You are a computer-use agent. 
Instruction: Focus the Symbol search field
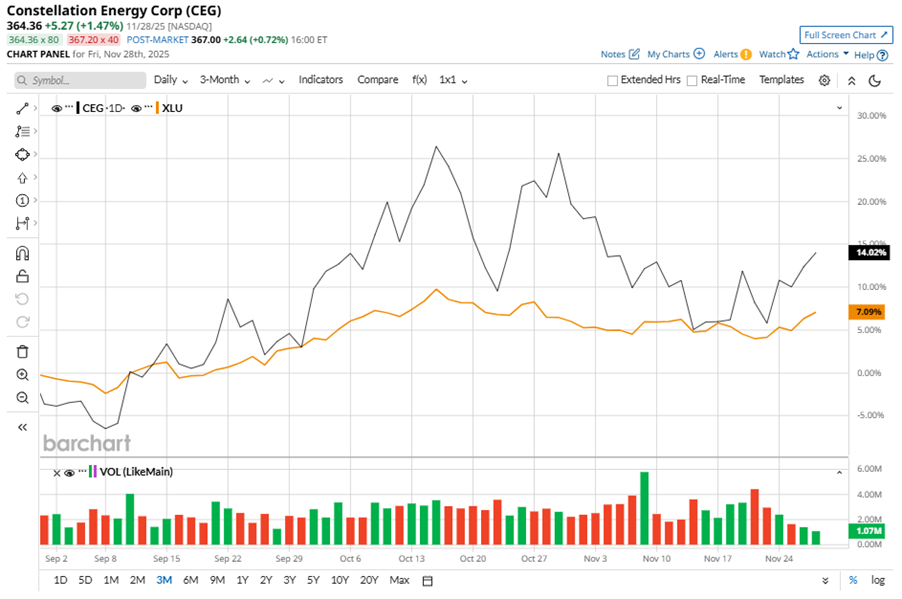click(80, 81)
